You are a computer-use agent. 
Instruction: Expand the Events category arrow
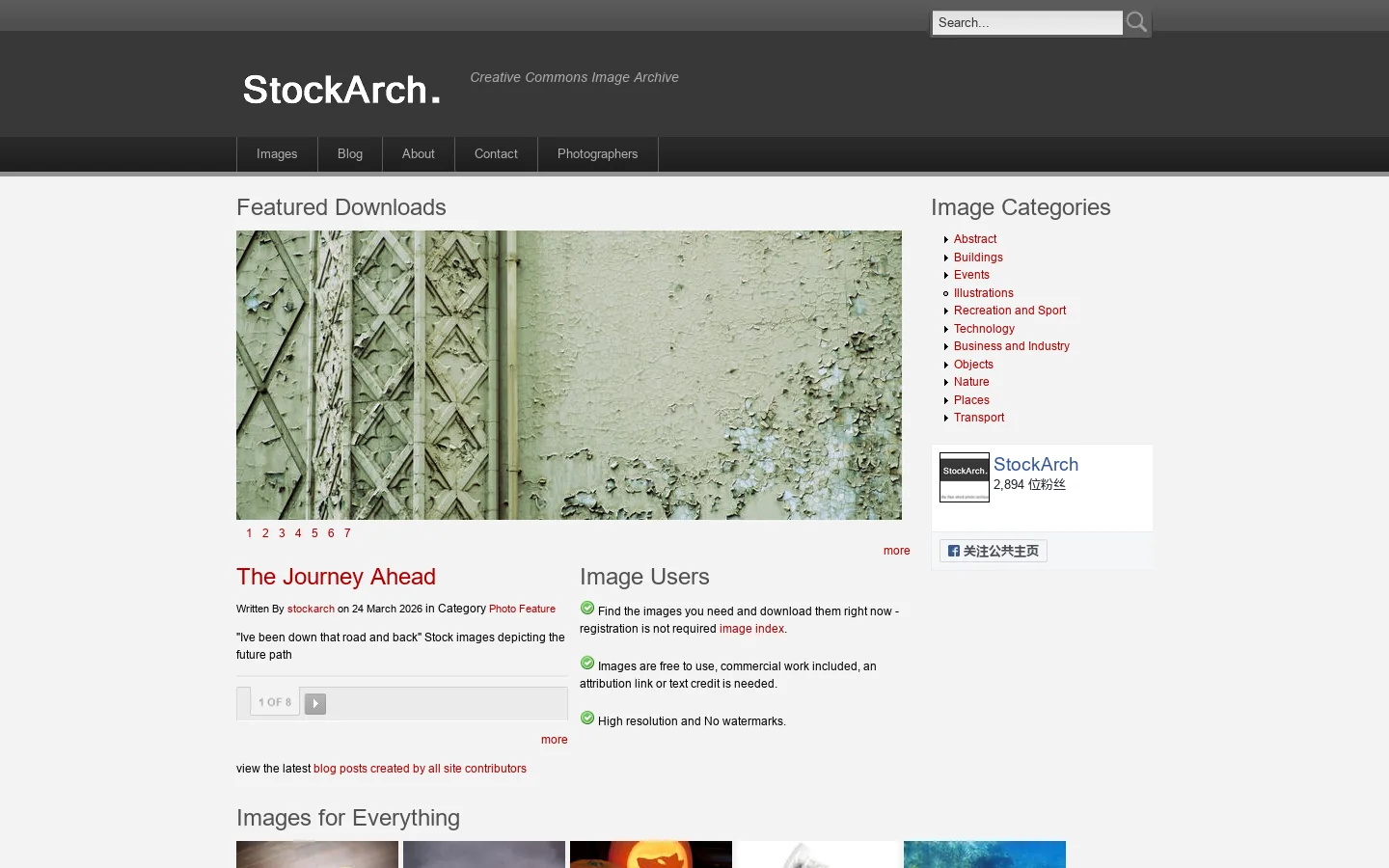click(x=946, y=275)
